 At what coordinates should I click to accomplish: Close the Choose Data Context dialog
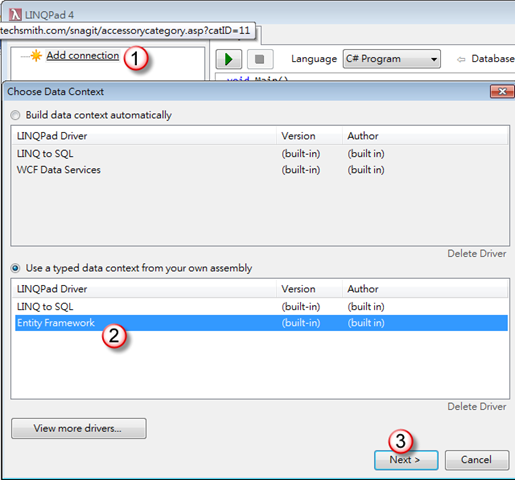pos(502,91)
